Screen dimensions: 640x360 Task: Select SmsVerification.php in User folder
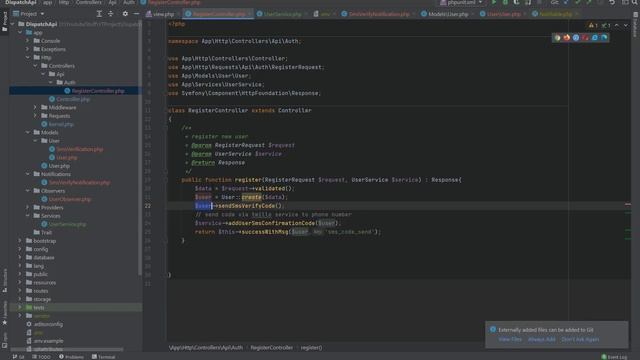[x=76, y=149]
